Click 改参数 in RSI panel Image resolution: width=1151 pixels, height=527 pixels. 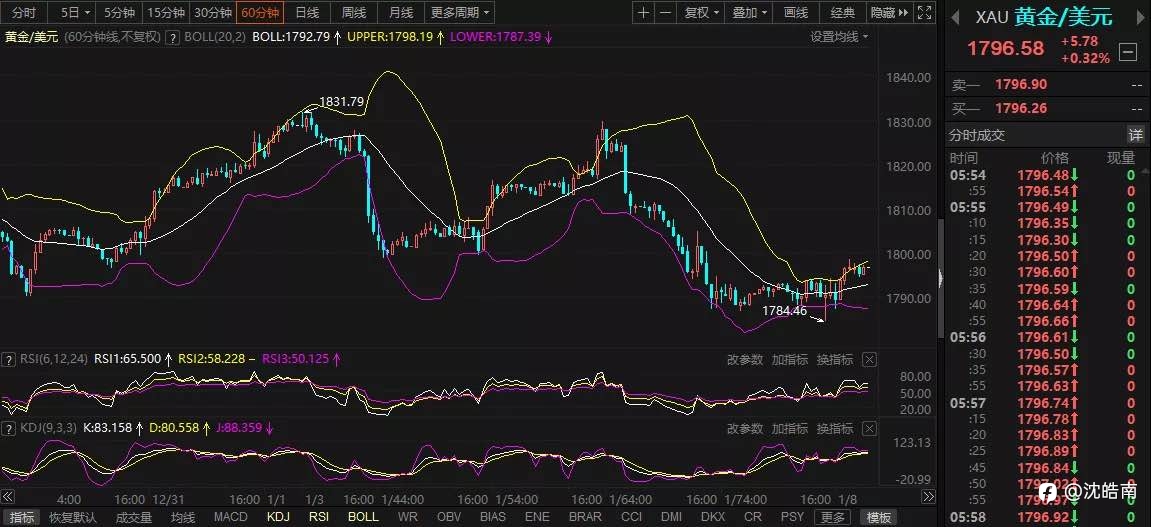point(745,360)
